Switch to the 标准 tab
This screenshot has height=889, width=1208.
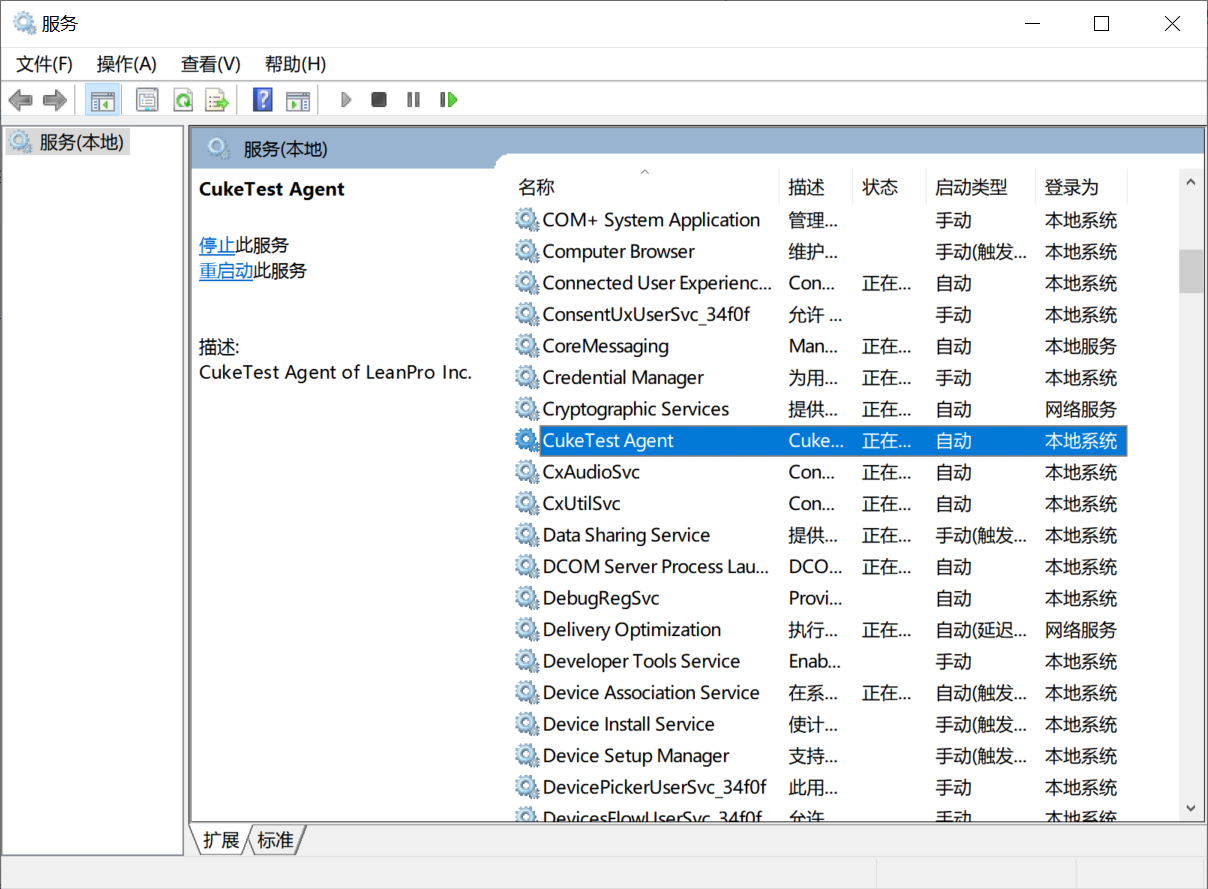point(276,840)
